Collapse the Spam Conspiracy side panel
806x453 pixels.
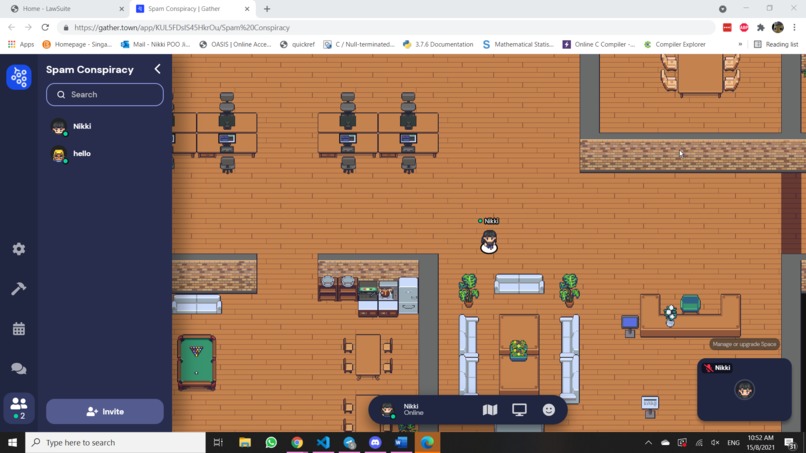pyautogui.click(x=157, y=69)
